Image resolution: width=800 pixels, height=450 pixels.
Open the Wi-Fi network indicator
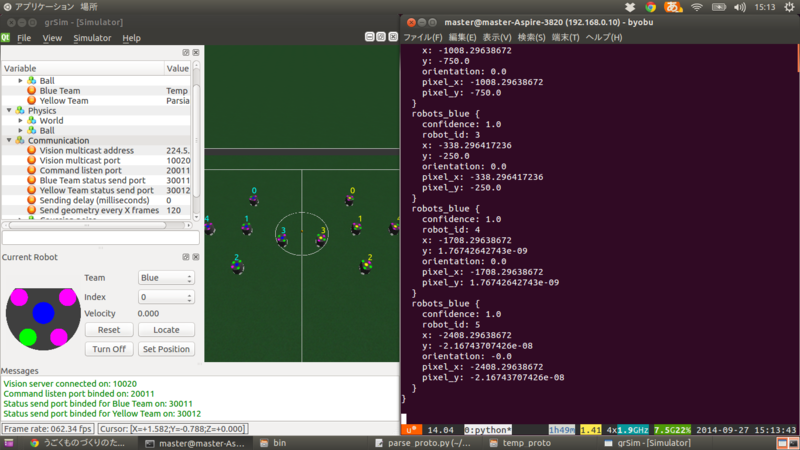click(696, 7)
